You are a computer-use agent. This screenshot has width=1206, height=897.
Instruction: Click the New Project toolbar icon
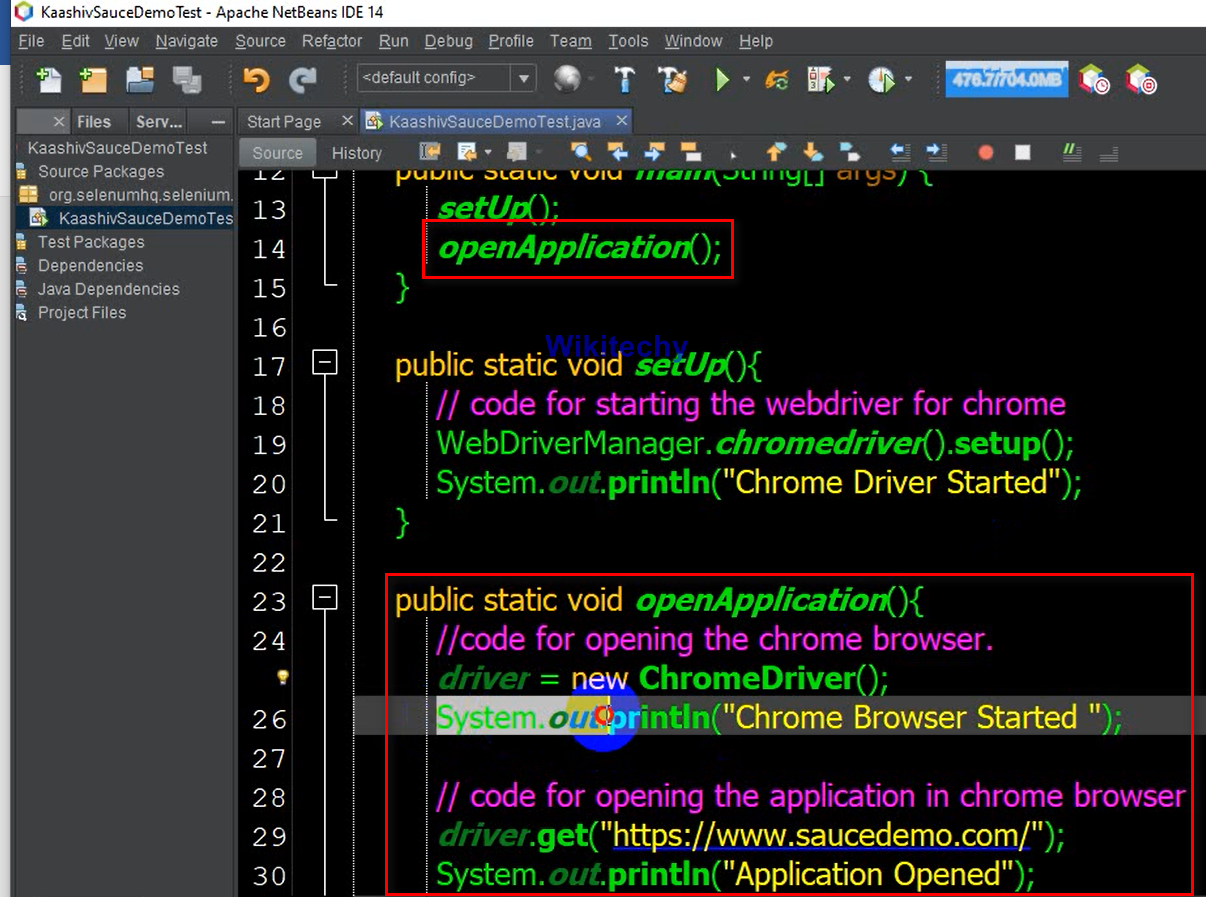coord(93,80)
